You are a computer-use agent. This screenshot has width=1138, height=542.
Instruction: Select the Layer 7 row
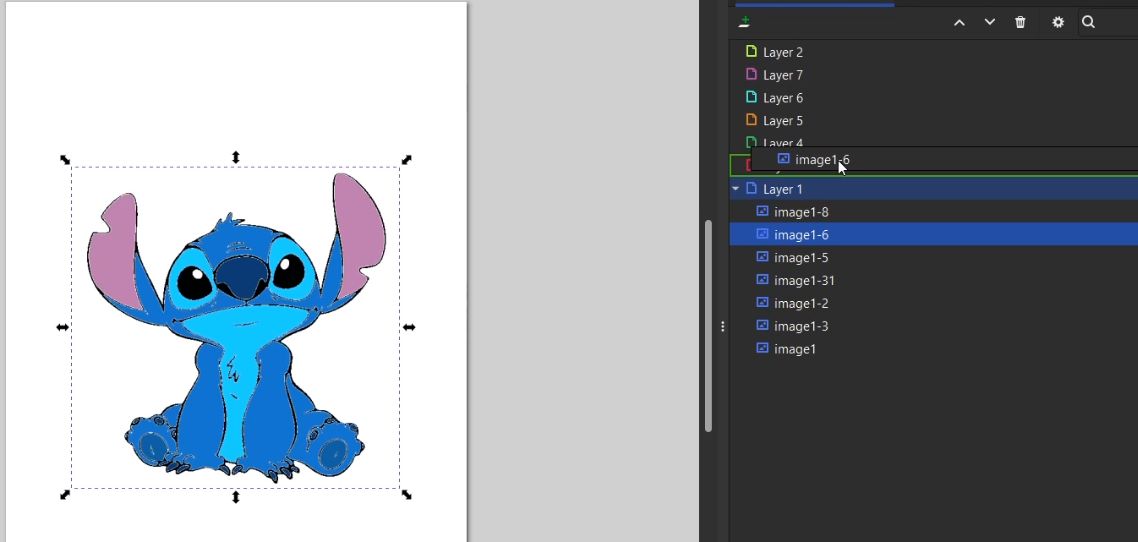coord(933,75)
